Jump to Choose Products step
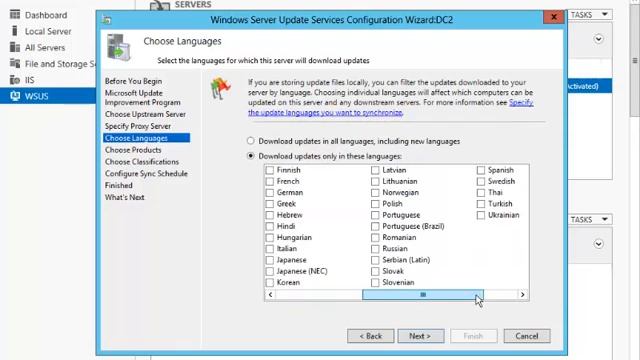640x360 pixels. 133,150
